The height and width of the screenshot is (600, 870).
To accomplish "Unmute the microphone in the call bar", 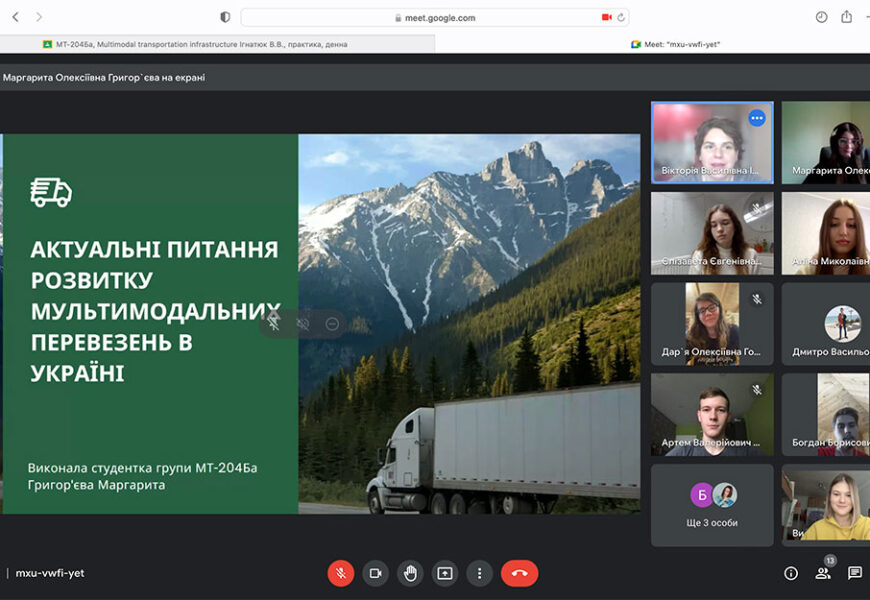I will (340, 573).
